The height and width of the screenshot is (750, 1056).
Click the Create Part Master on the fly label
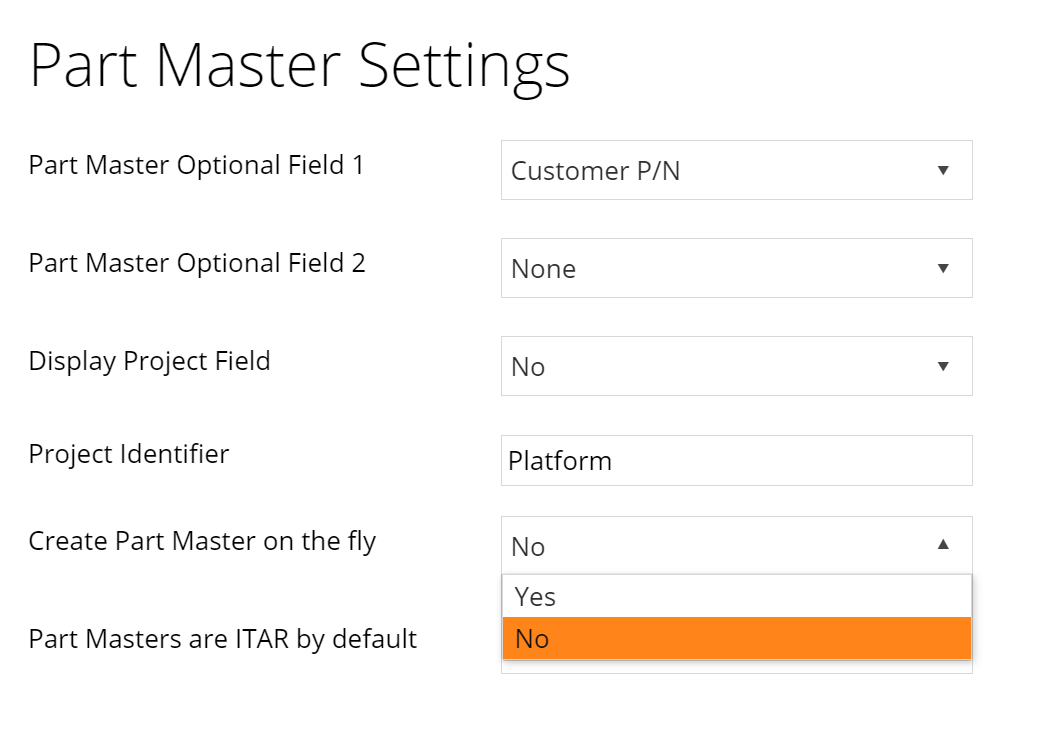[x=202, y=542]
